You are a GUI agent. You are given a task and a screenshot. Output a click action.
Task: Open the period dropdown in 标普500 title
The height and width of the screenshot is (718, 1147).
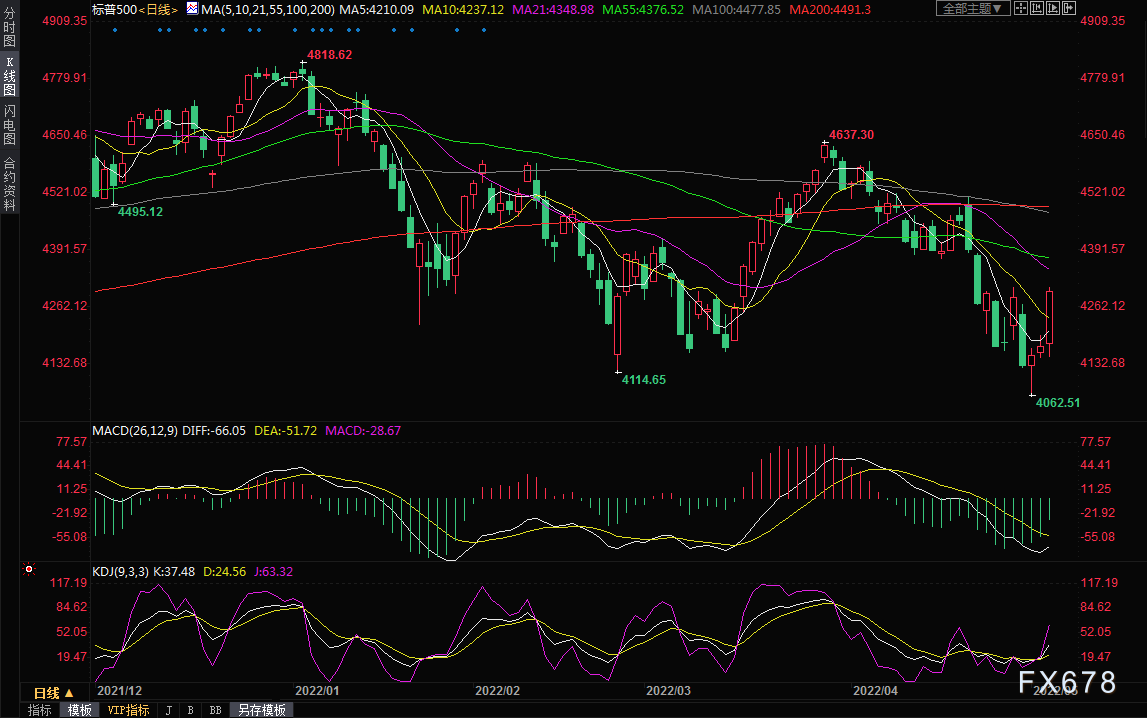[x=156, y=9]
